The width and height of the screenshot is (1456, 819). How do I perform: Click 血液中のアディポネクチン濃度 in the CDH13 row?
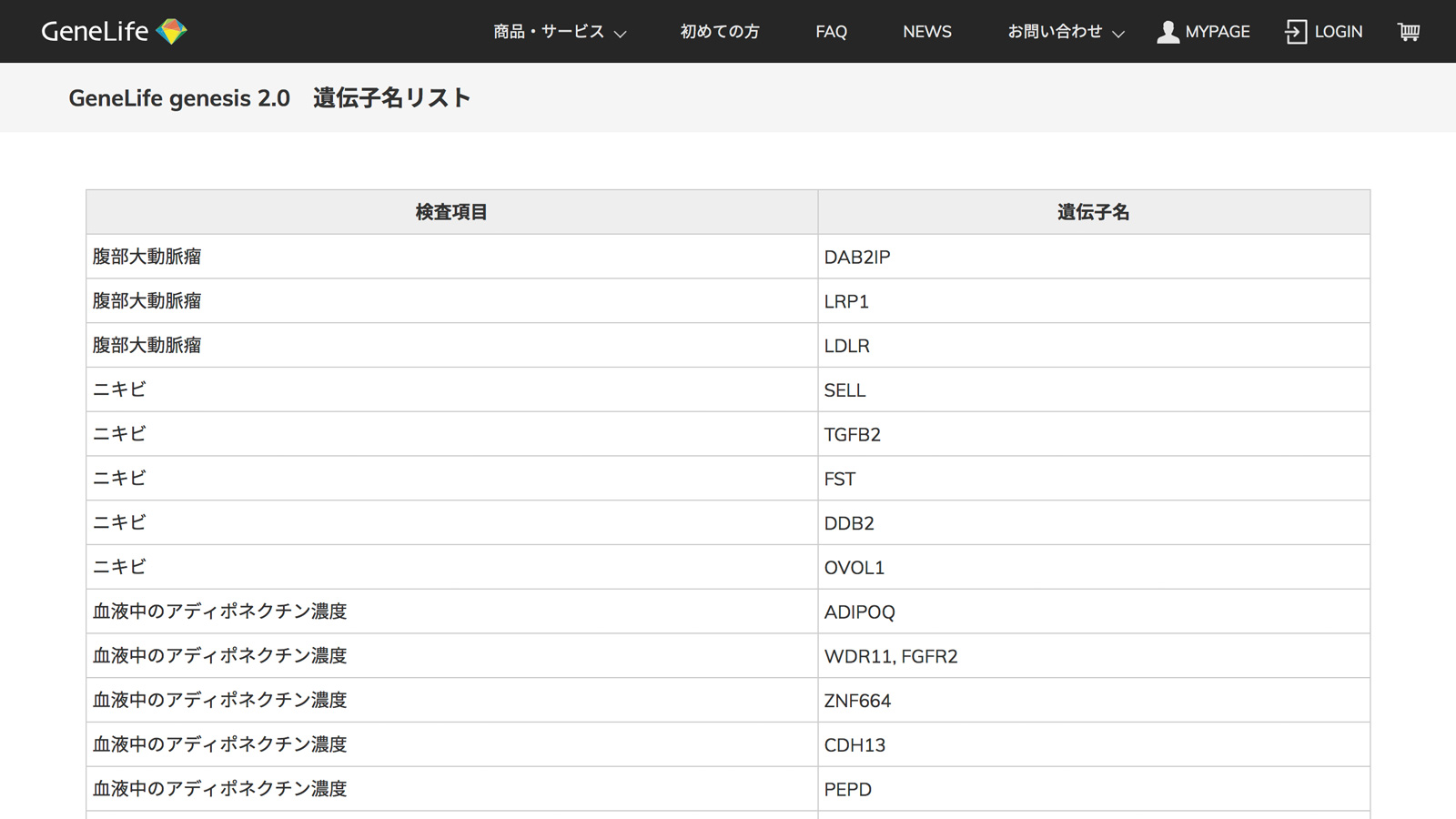(219, 744)
